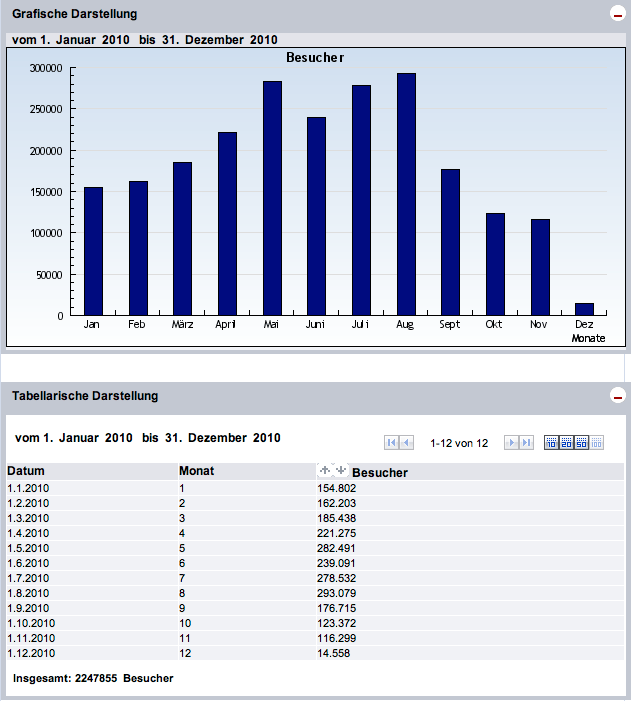Go to previous page of table
633x701 pixels.
407,442
